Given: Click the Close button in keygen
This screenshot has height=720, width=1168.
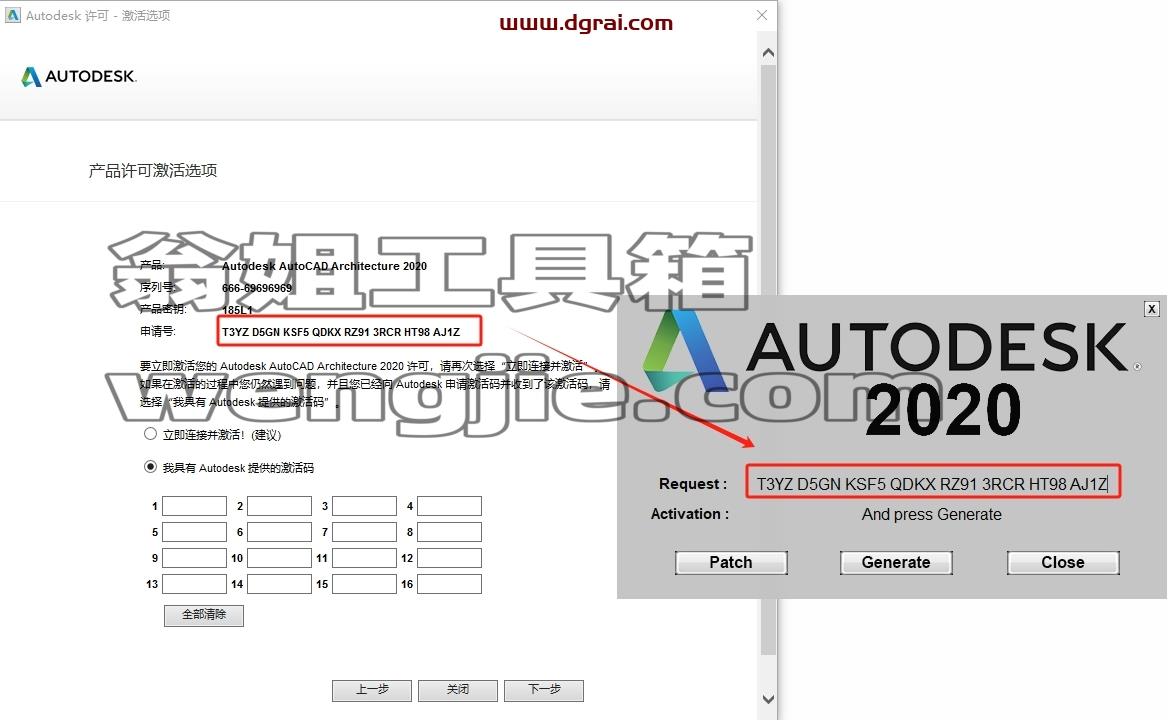Looking at the screenshot, I should tap(1063, 563).
